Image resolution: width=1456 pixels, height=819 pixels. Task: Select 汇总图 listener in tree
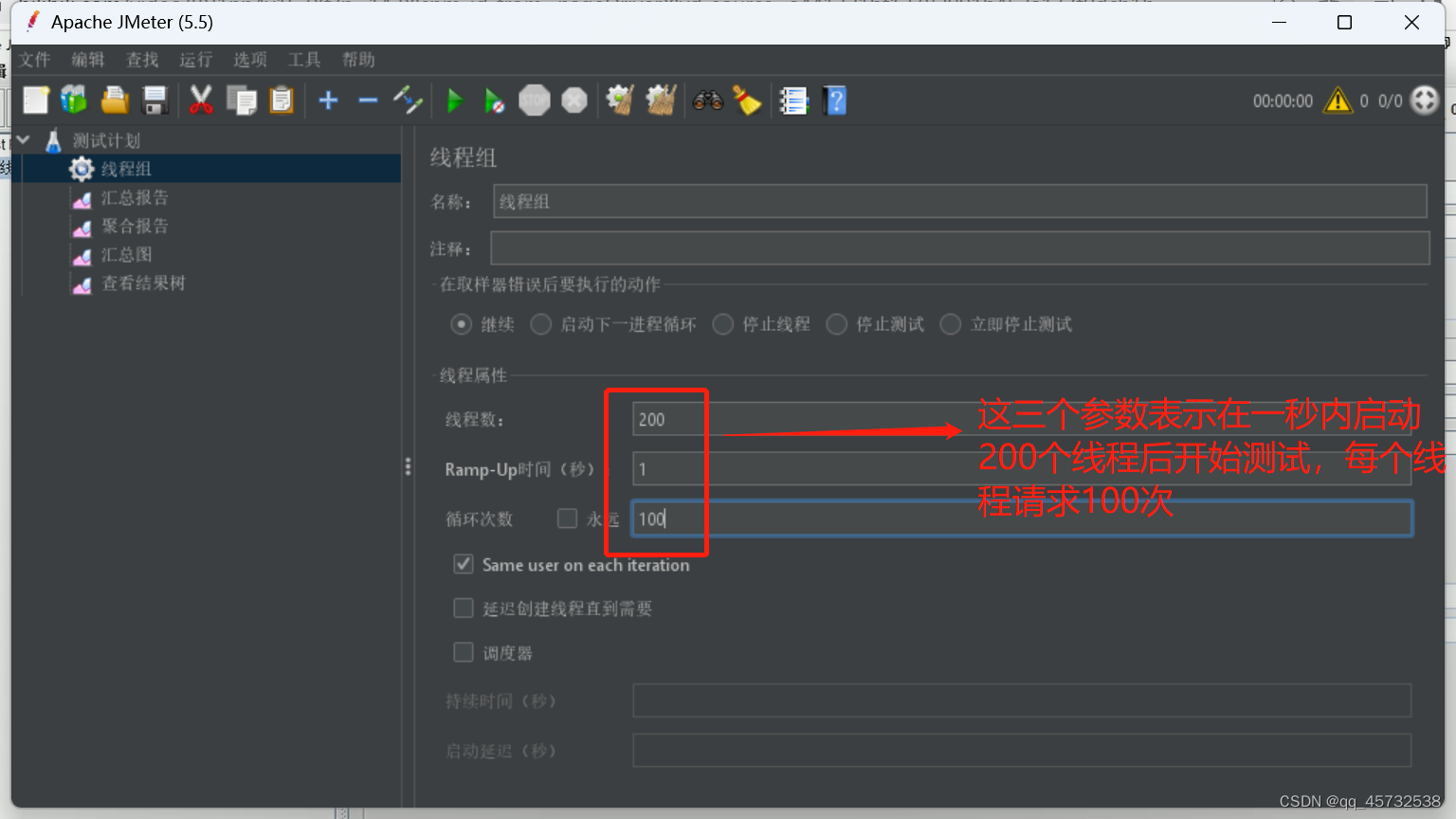click(x=126, y=254)
